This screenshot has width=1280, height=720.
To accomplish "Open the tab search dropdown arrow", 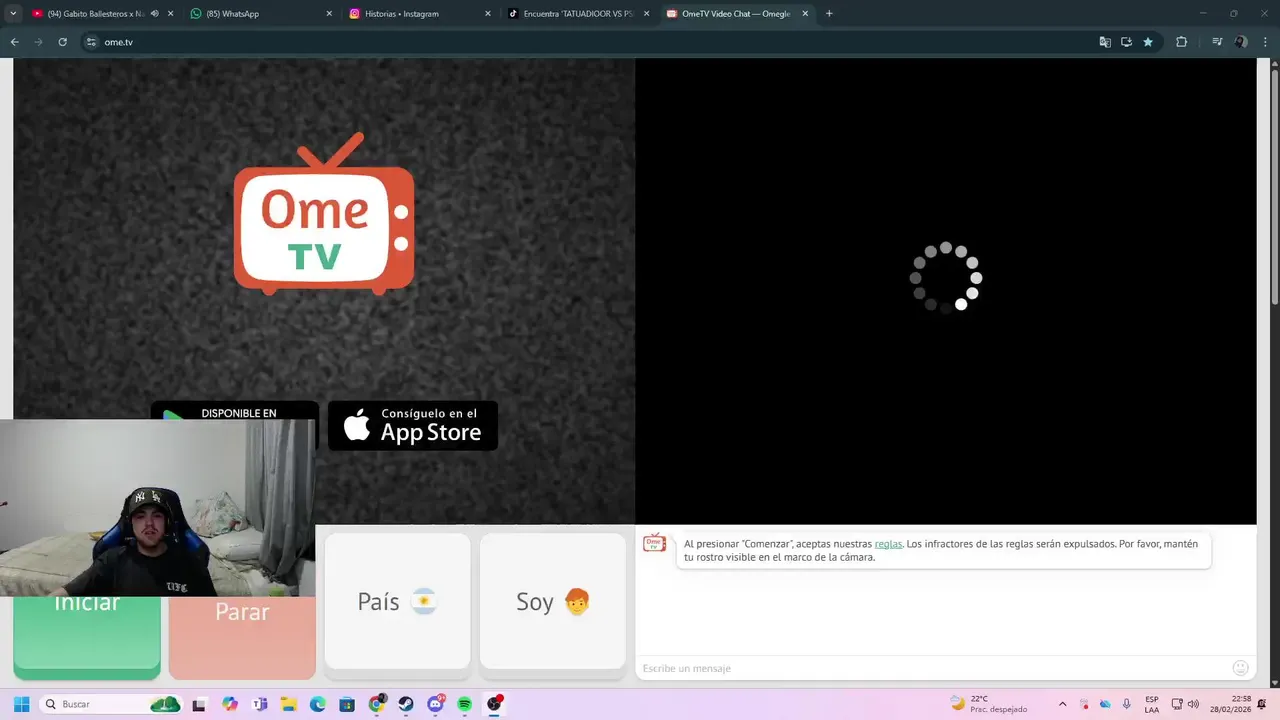I will tap(13, 13).
